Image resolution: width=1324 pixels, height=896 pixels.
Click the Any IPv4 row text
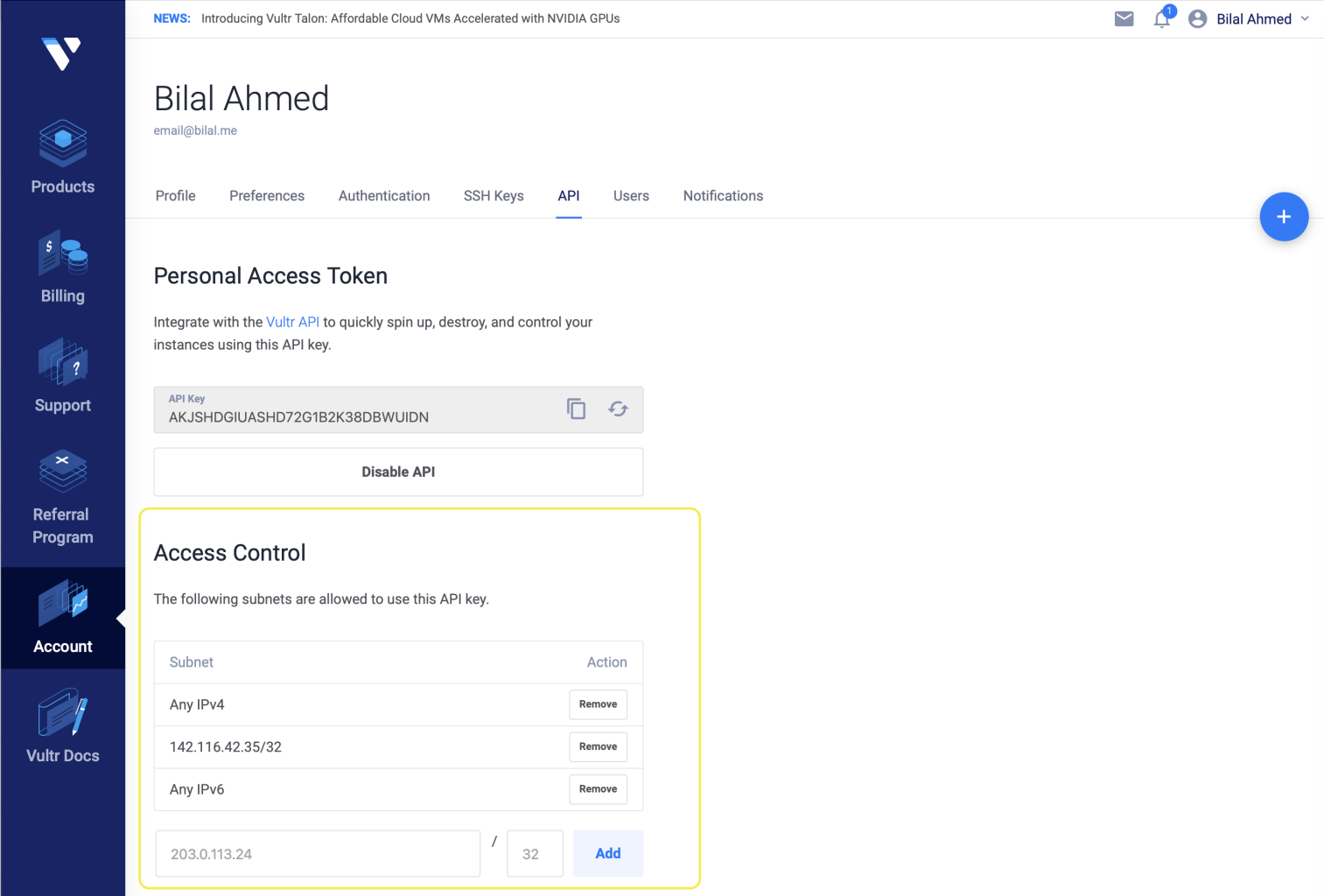pos(197,704)
